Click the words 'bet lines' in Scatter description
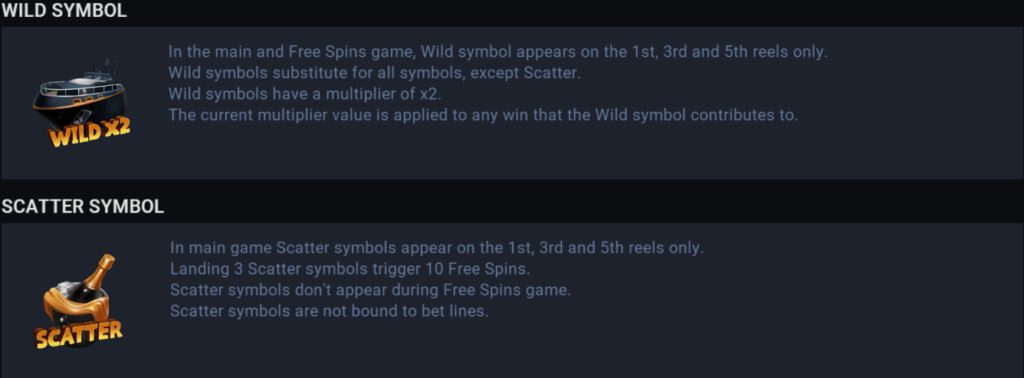This screenshot has width=1024, height=378. click(453, 311)
